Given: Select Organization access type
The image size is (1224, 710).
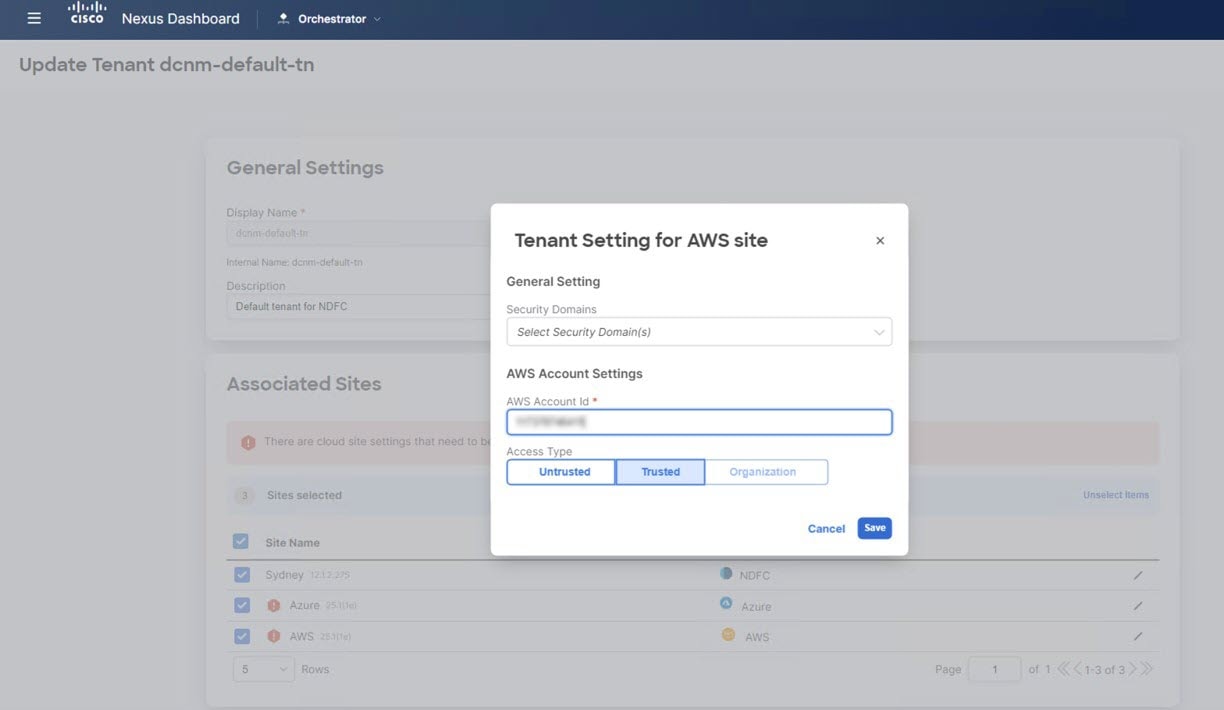Looking at the screenshot, I should 766,472.
